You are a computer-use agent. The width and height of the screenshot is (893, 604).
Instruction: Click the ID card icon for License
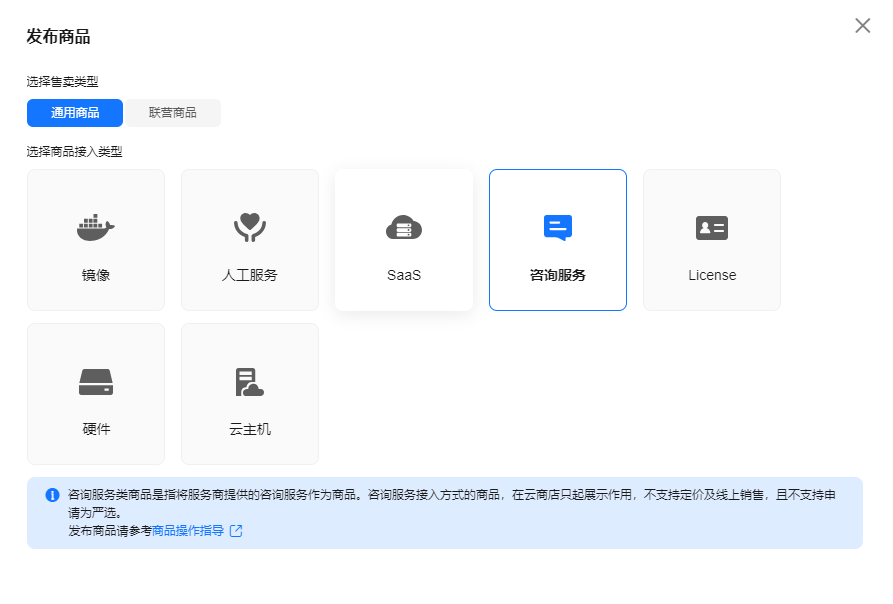[712, 228]
